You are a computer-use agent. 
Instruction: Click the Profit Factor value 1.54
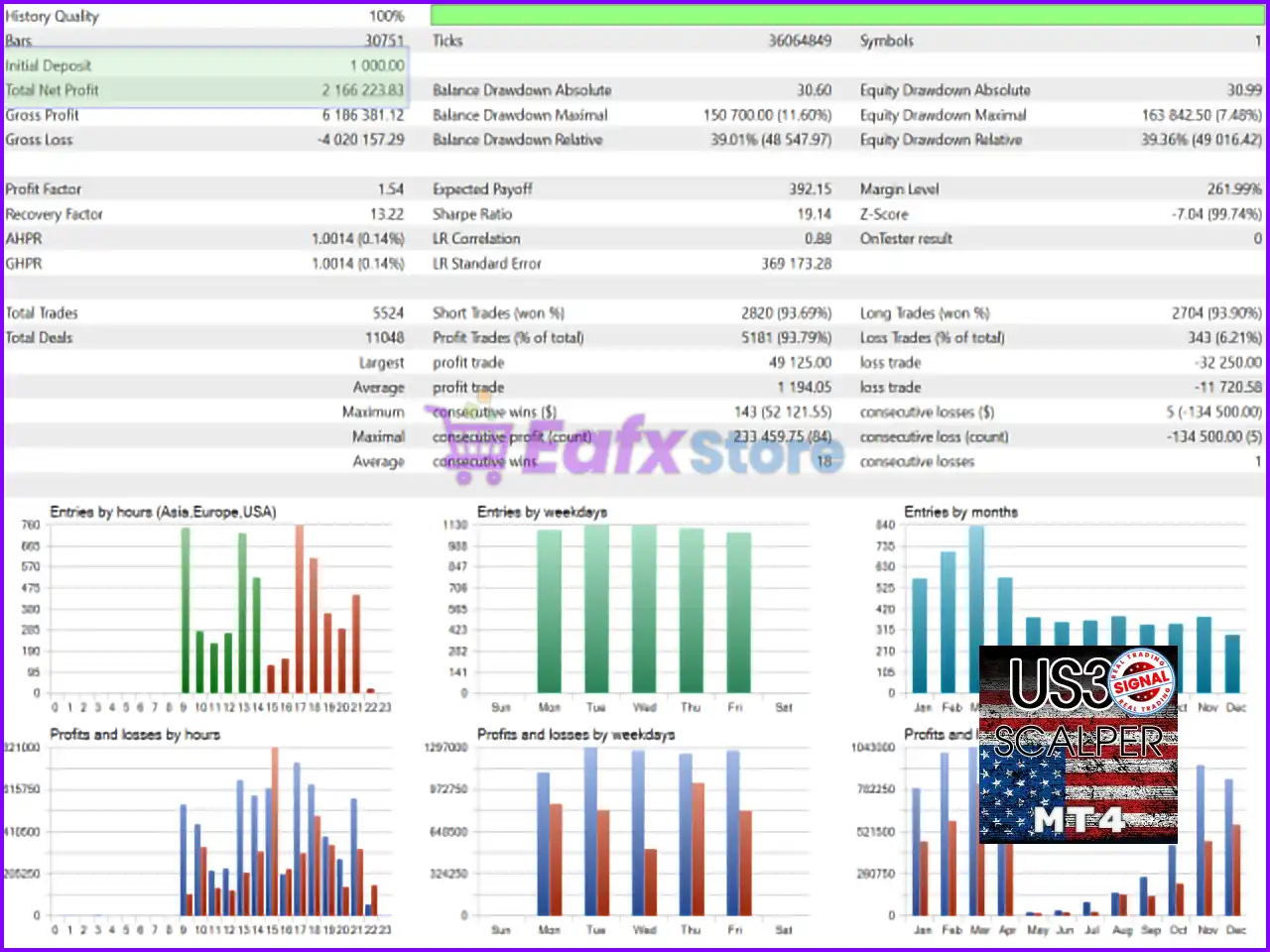pyautogui.click(x=391, y=189)
